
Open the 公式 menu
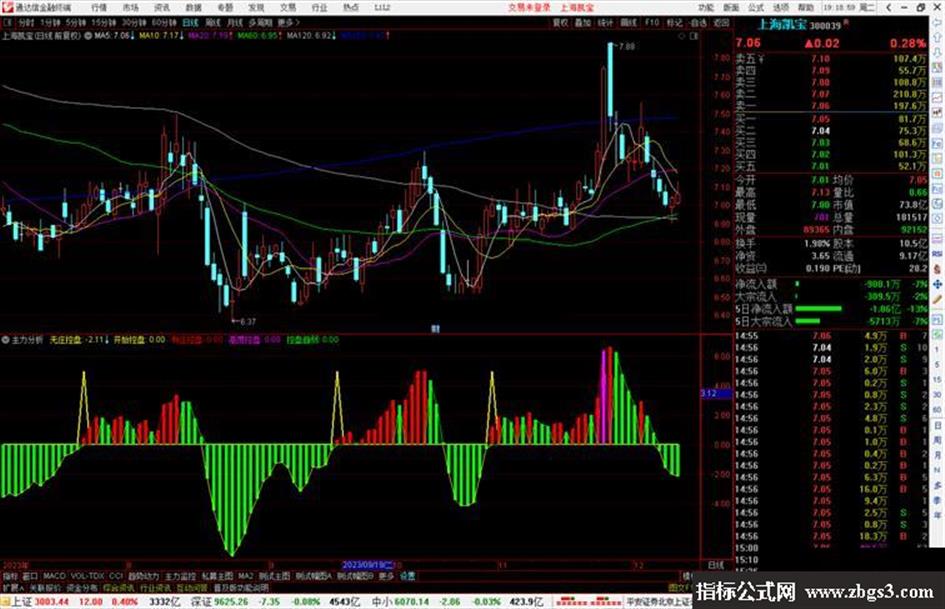click(756, 7)
